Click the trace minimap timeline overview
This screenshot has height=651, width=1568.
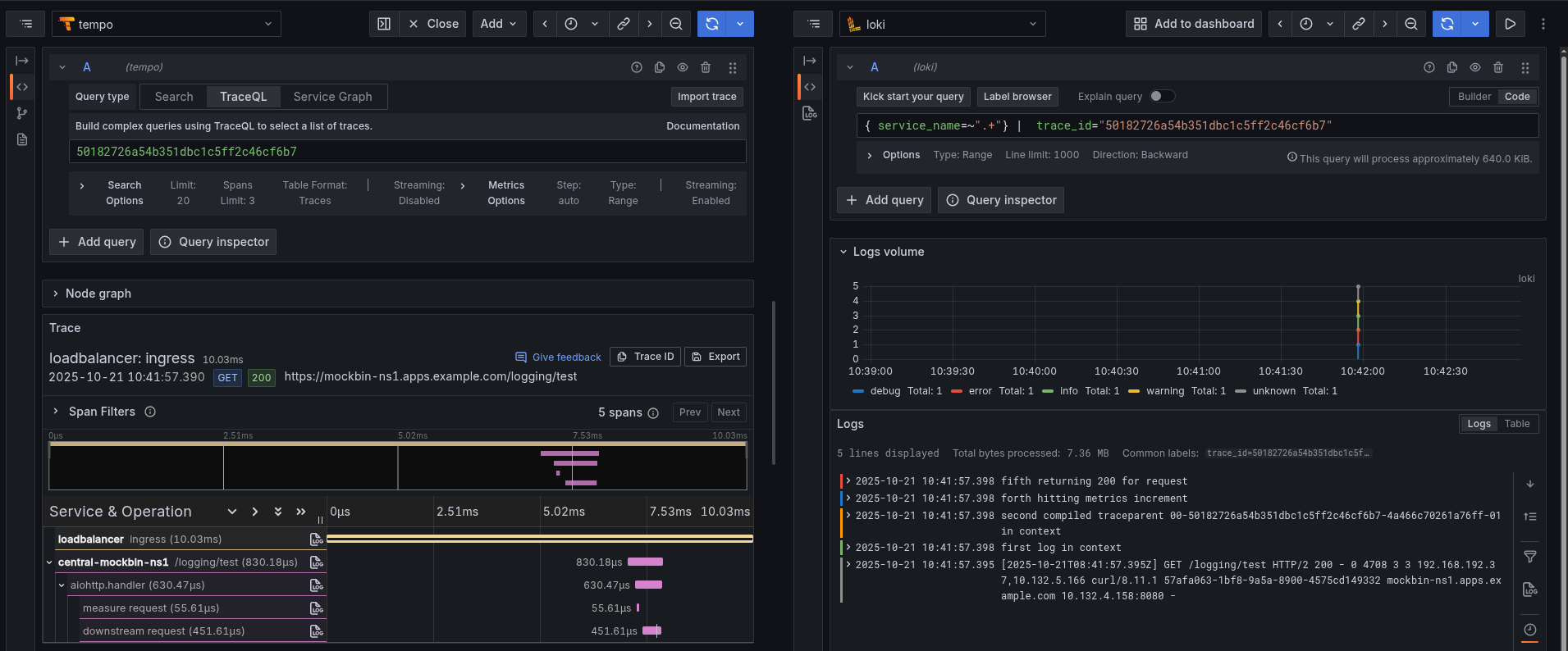coord(398,466)
